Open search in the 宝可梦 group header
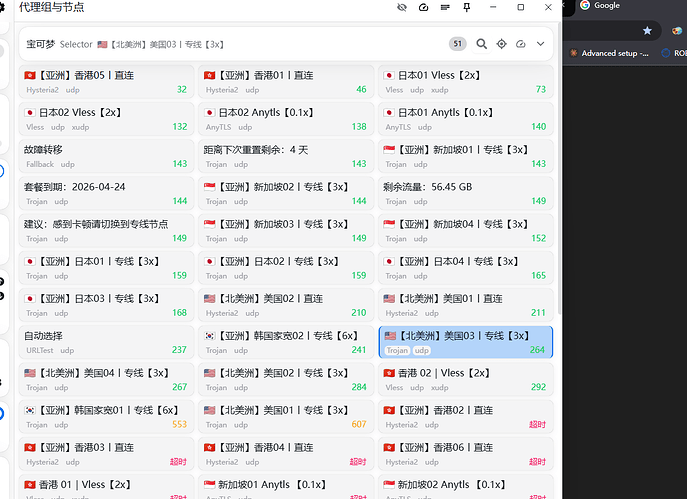The height and width of the screenshot is (499, 687). pyautogui.click(x=482, y=44)
